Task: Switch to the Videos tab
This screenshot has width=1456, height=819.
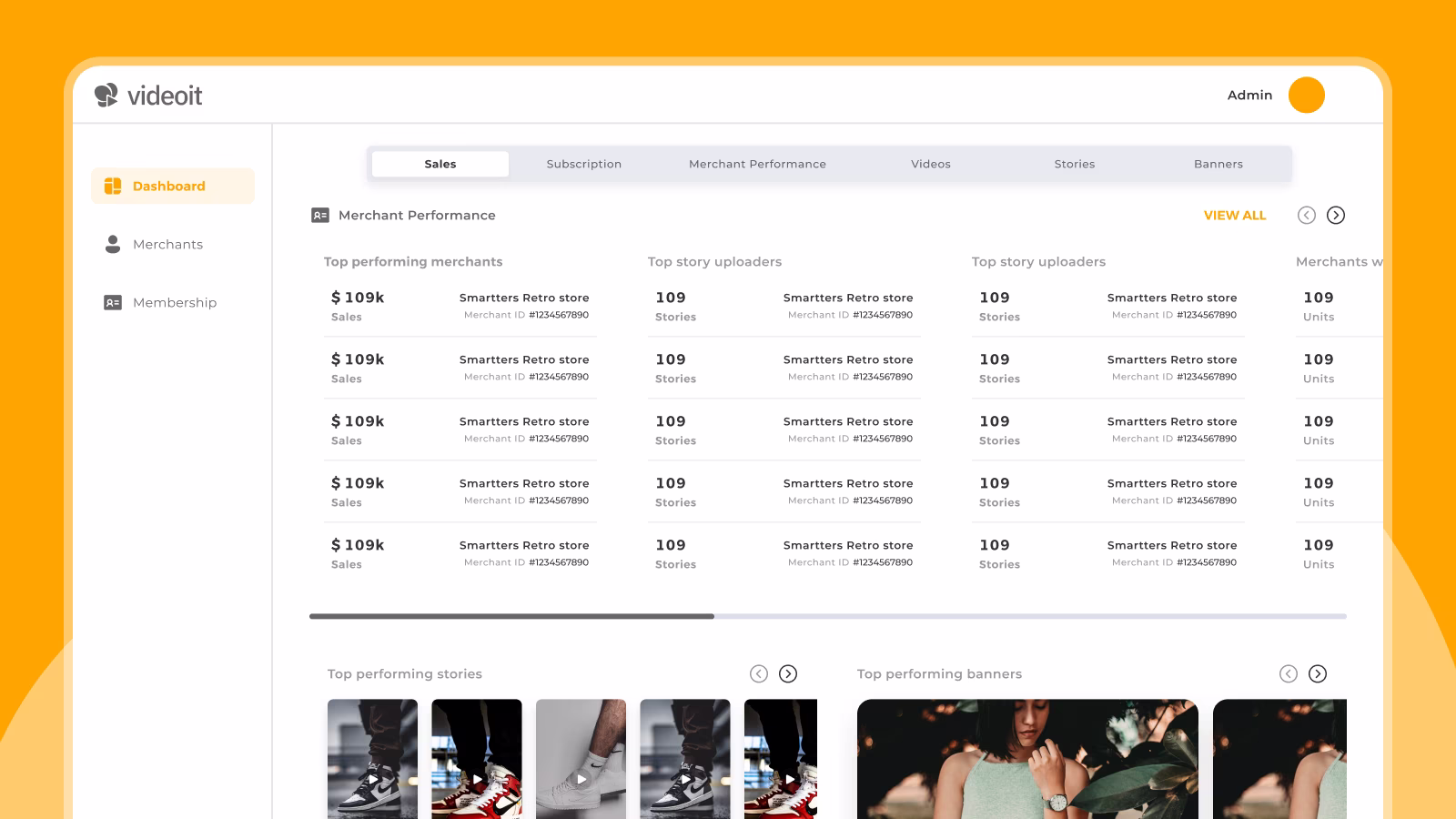Action: 931,164
